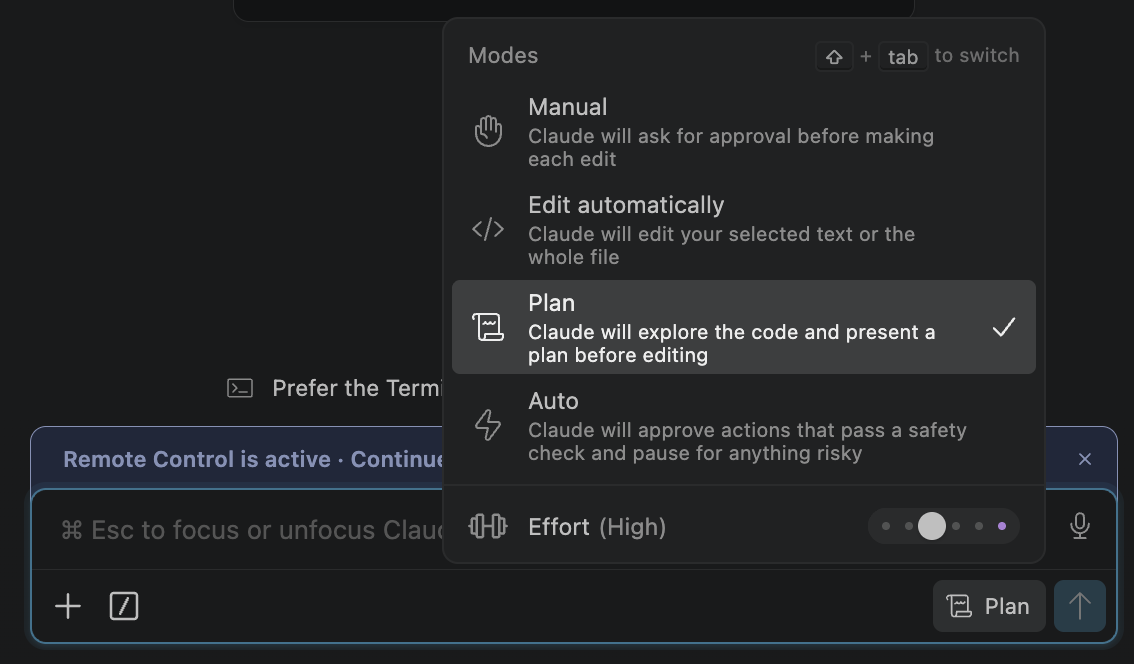
Task: Set effort slider to lowest dot
Action: (x=886, y=526)
